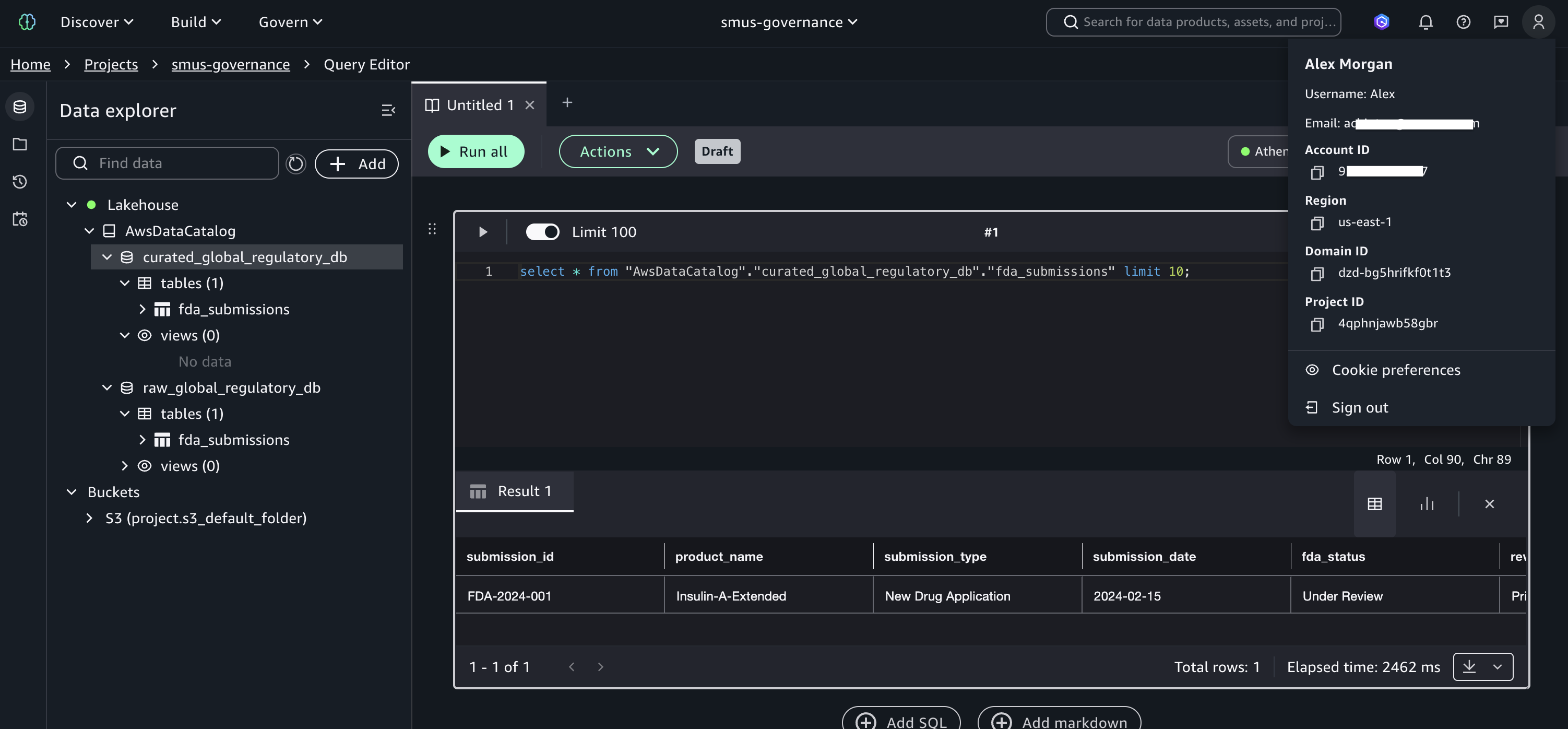Screen dimensions: 1568x729
Task: Open smus-governance breadcrumb link
Action: click(x=231, y=65)
